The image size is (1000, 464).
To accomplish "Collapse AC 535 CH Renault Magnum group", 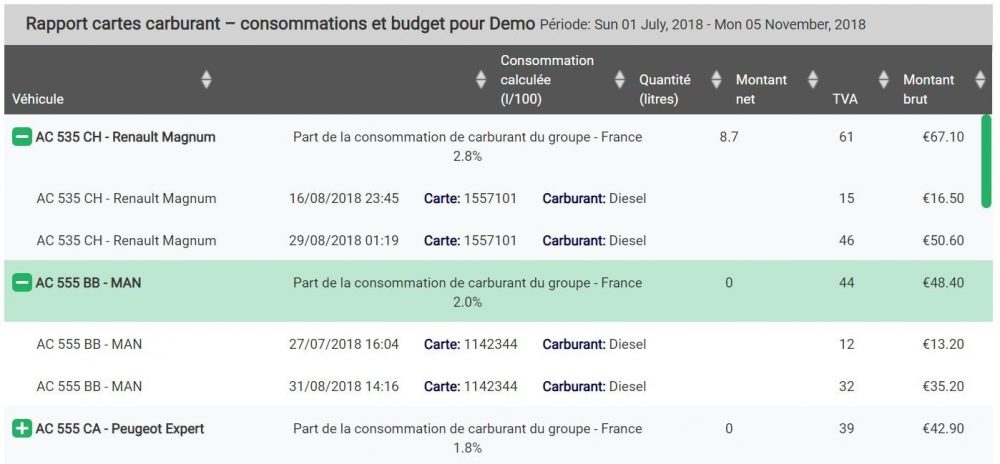I will point(22,137).
